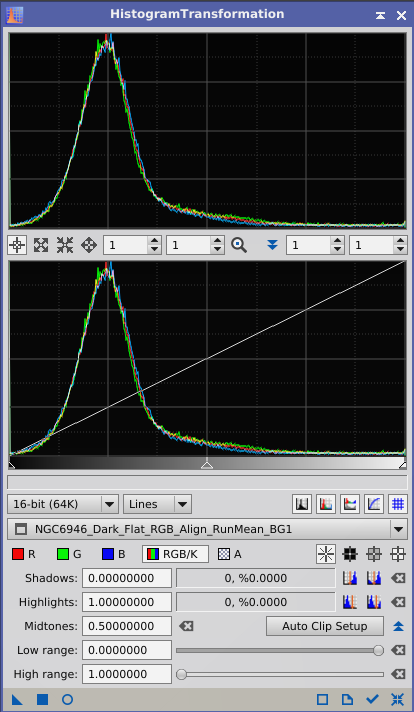
Task: Toggle the histogram display icon left of MTF curve
Action: pos(350,504)
